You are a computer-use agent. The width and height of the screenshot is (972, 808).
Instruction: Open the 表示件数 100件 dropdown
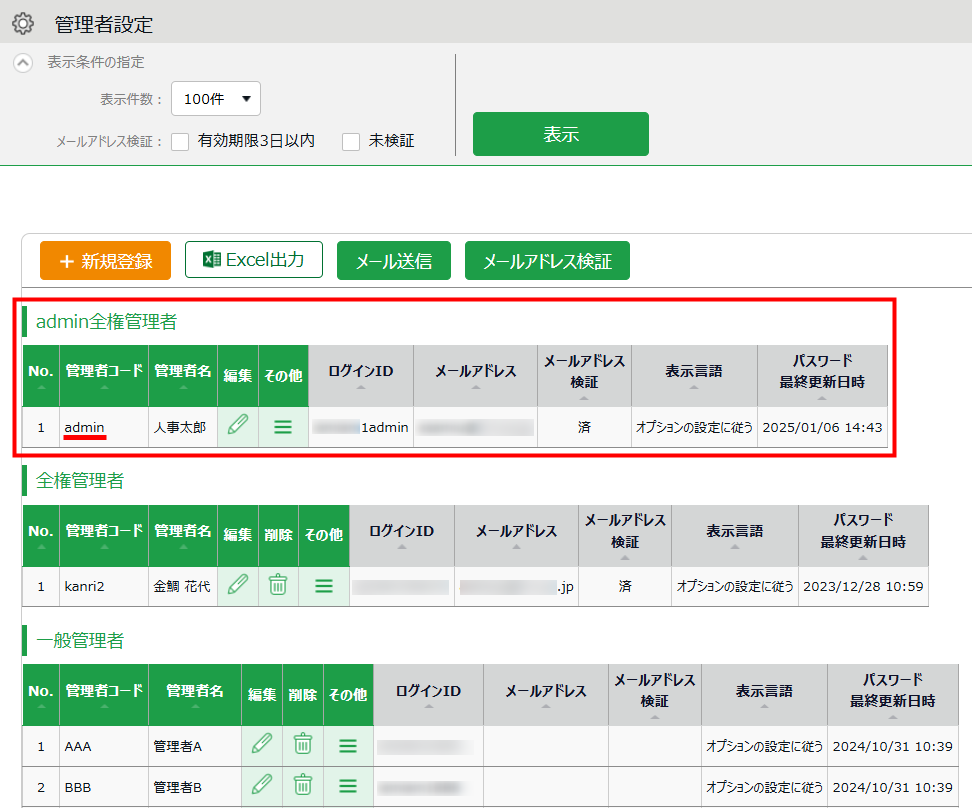click(x=216, y=99)
